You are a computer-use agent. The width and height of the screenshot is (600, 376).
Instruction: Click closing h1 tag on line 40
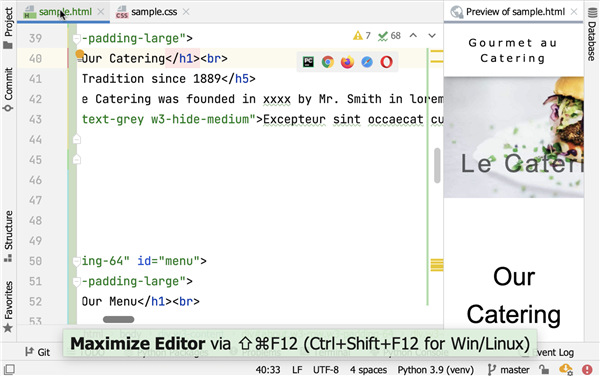[x=183, y=59]
